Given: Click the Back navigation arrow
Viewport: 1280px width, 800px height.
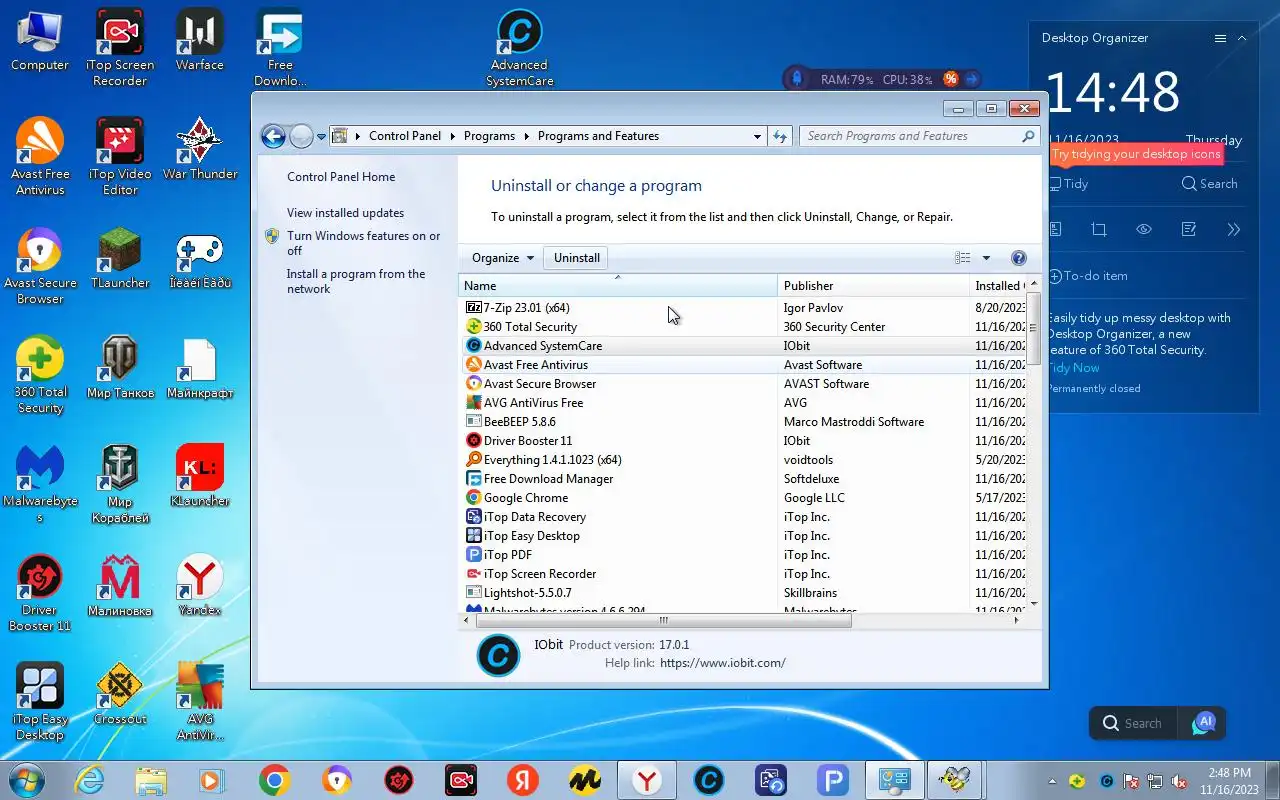Looking at the screenshot, I should tap(273, 136).
